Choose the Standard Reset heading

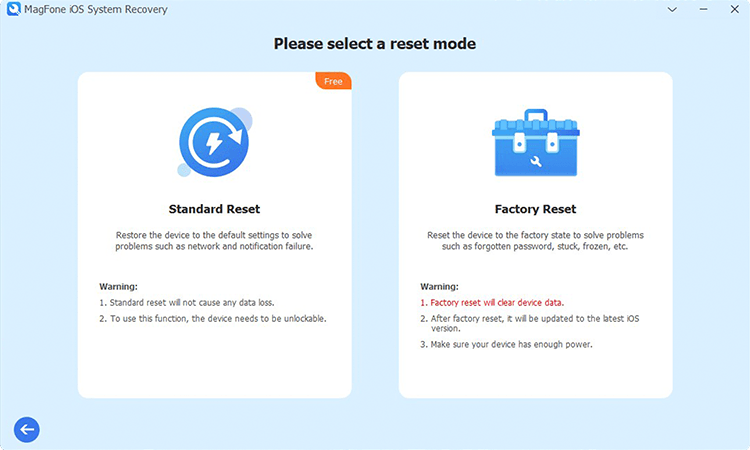(214, 209)
